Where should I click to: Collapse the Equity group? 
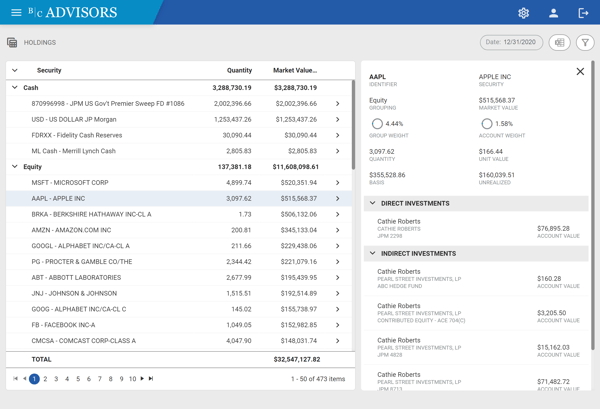(15, 166)
